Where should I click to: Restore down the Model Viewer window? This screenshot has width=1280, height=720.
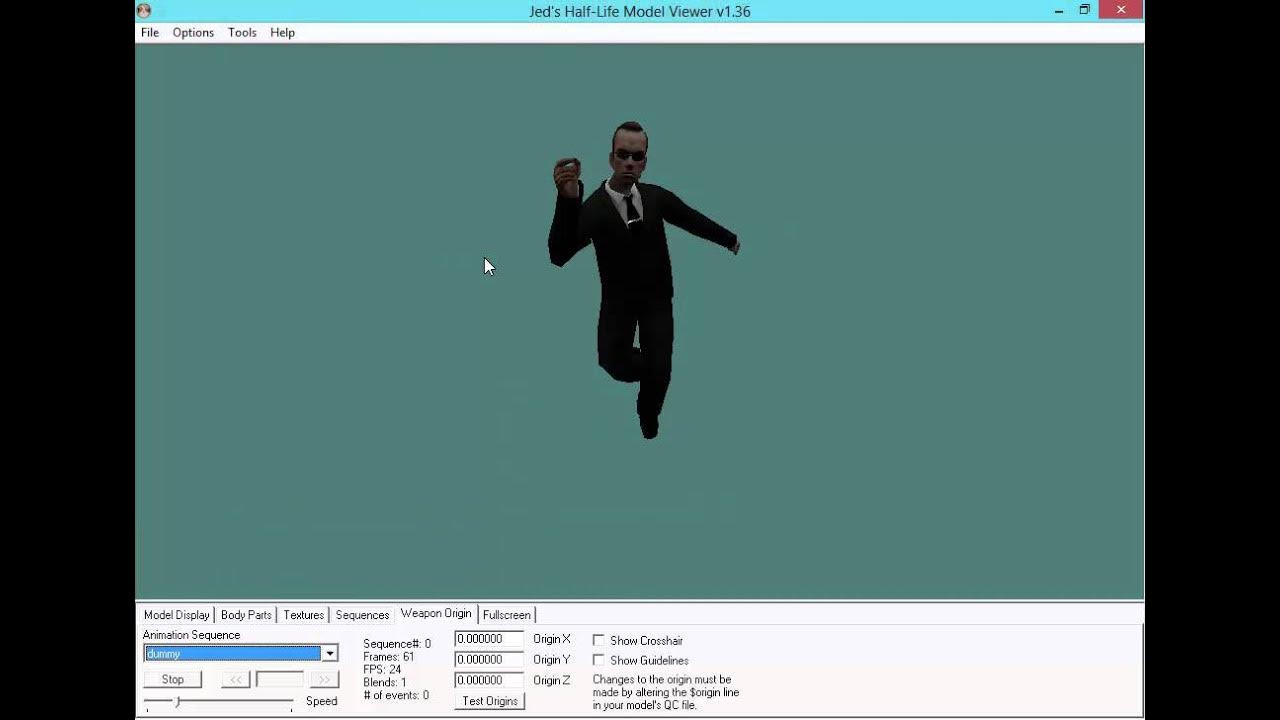coord(1084,10)
